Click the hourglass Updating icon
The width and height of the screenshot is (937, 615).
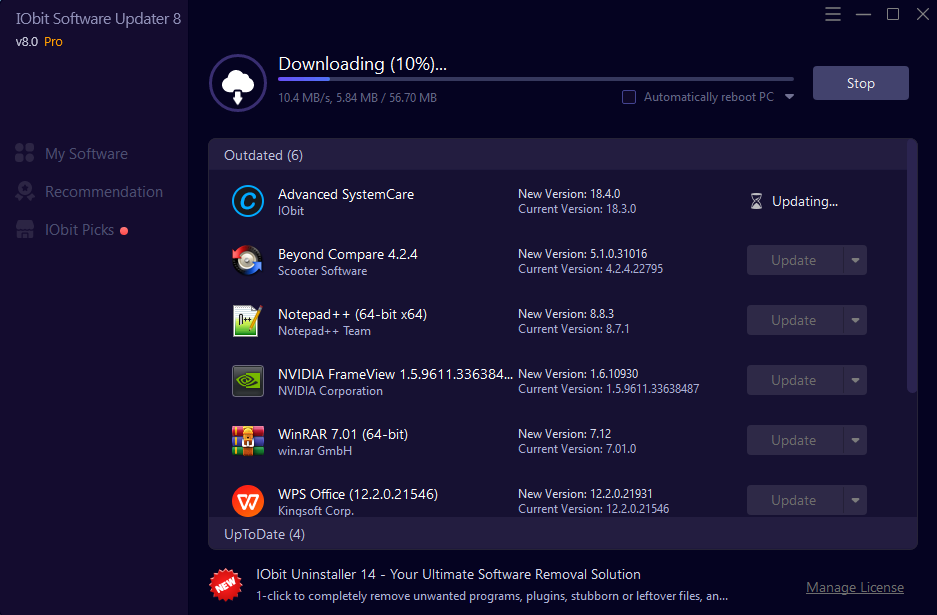pos(756,201)
